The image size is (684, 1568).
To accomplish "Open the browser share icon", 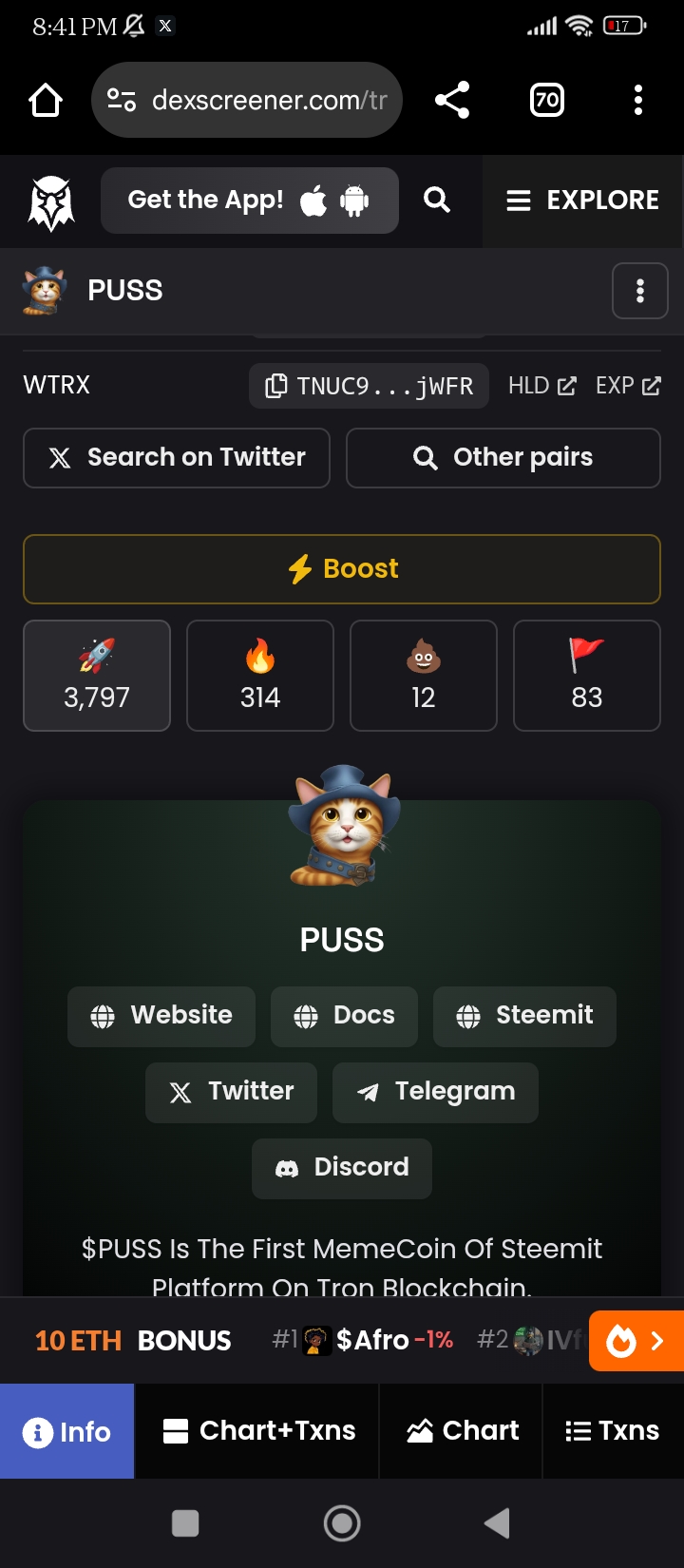I will pos(452,100).
